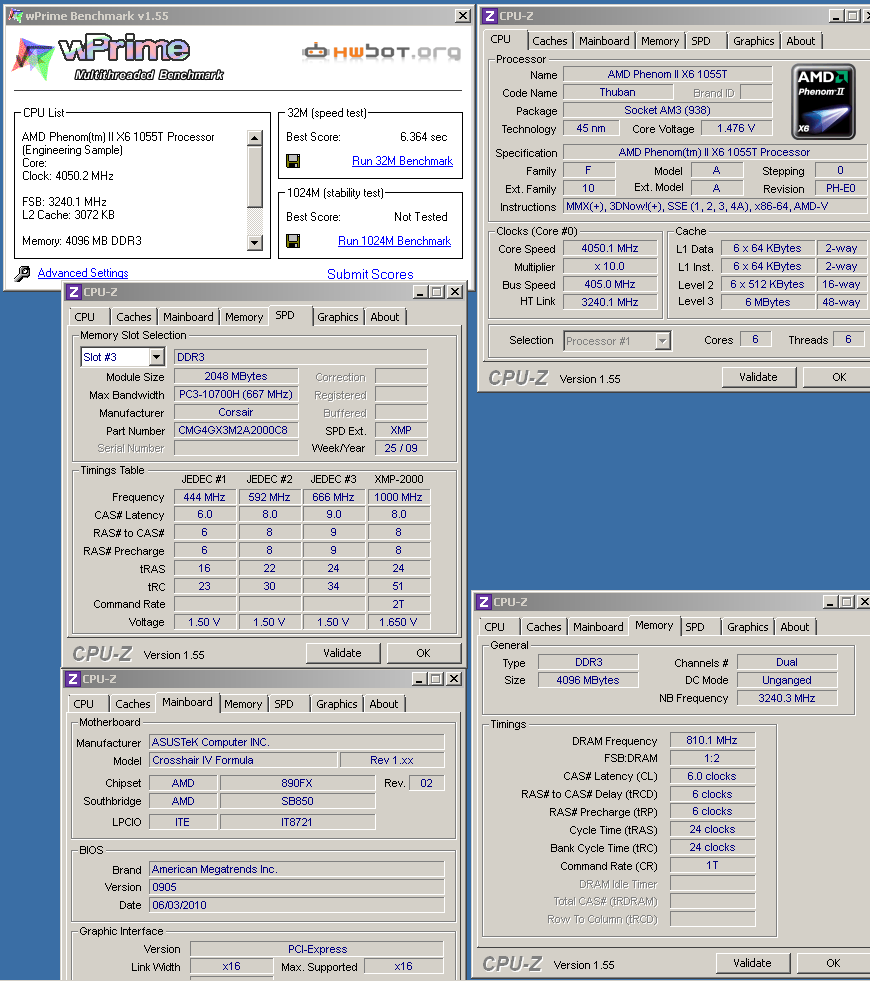Click the Part Number "CMG4GX3M2A2000C8"
870x982 pixels.
point(236,430)
